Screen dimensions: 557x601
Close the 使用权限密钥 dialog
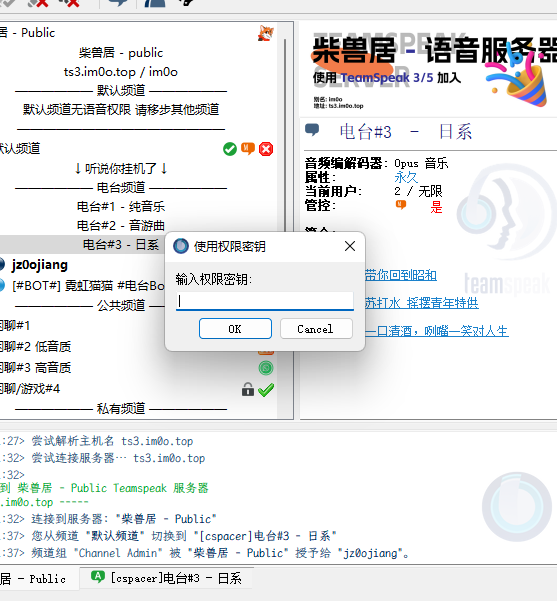pos(350,246)
